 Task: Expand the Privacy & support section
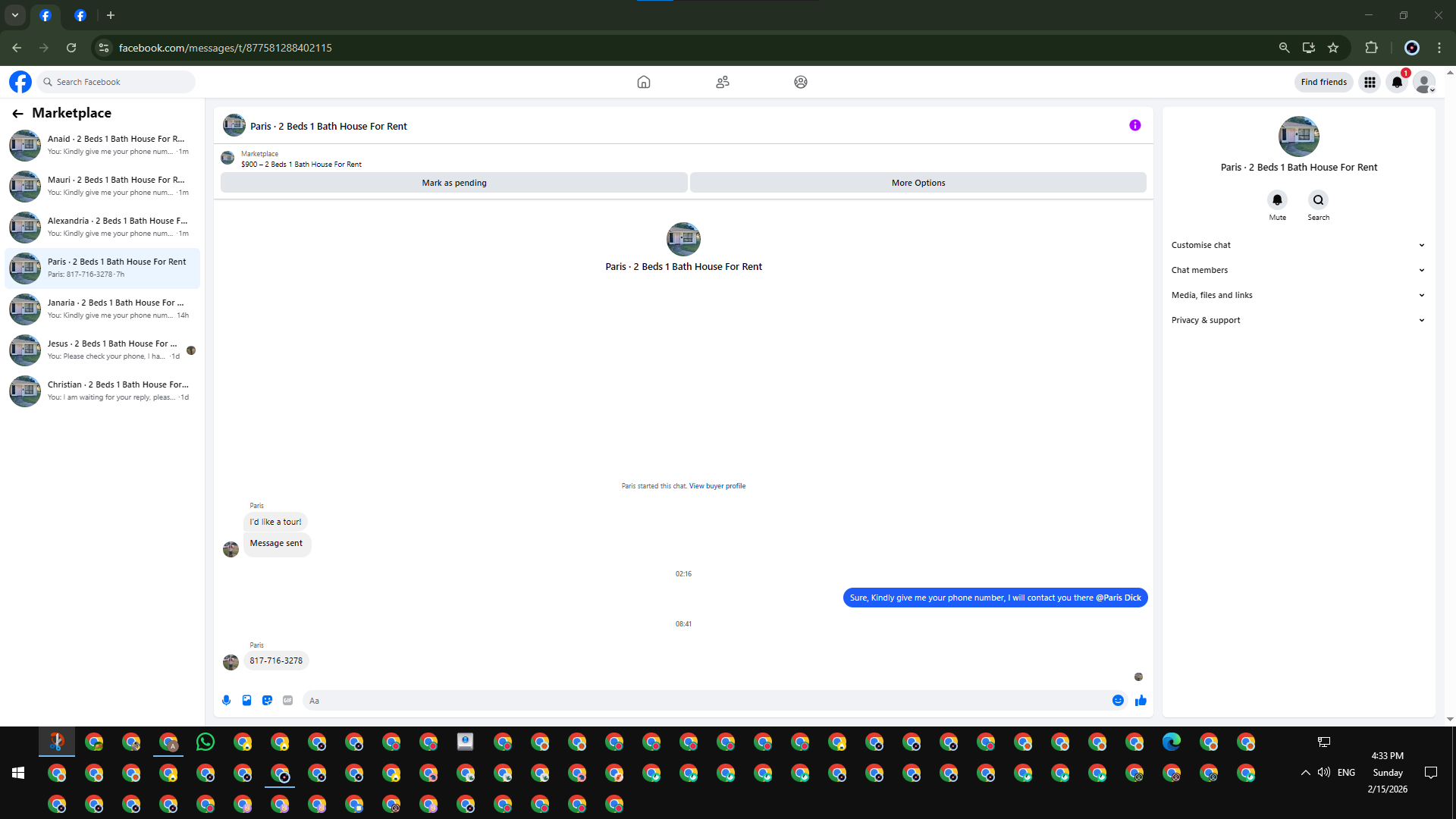click(x=1298, y=320)
